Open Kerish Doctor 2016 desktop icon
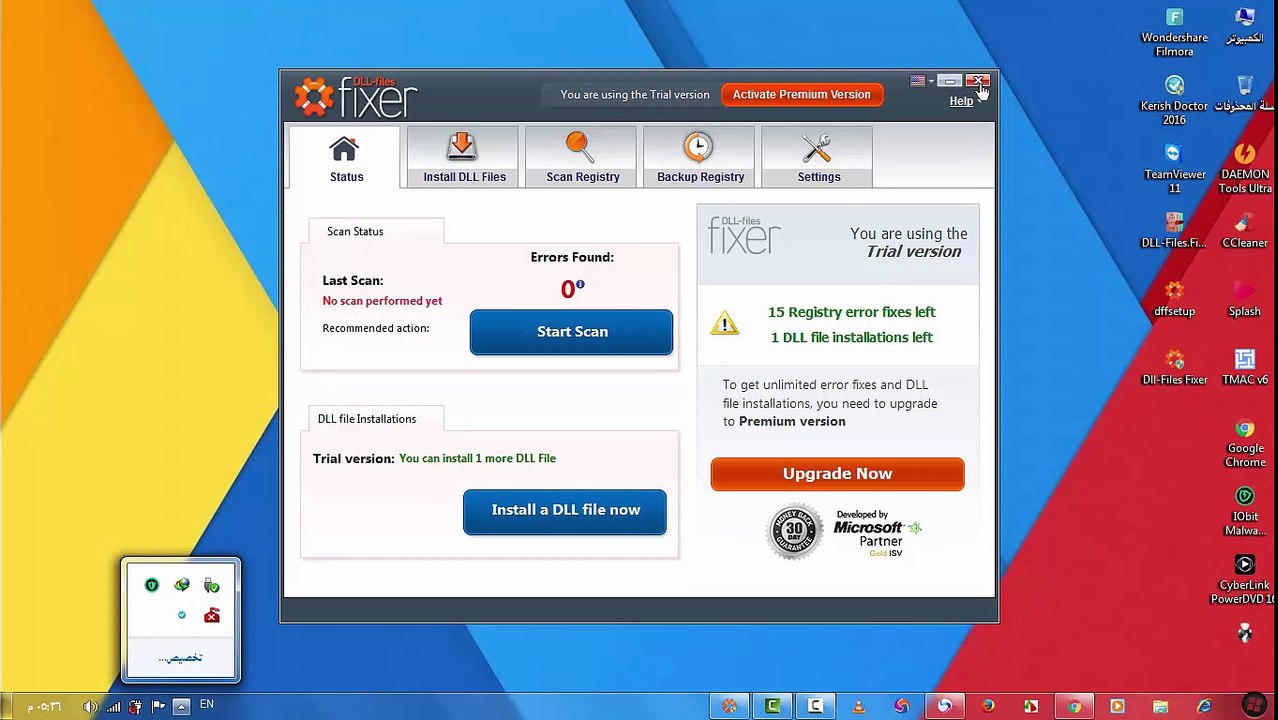Image resolution: width=1278 pixels, height=720 pixels. (1174, 100)
